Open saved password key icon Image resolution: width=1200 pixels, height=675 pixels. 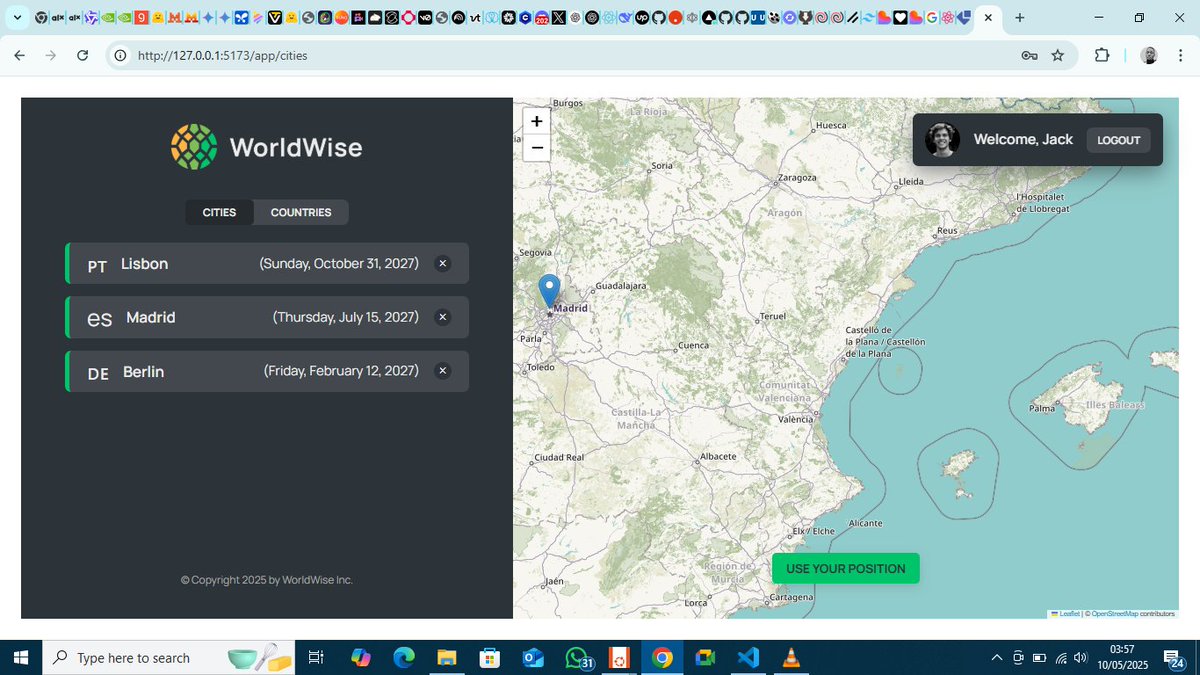coord(1029,56)
